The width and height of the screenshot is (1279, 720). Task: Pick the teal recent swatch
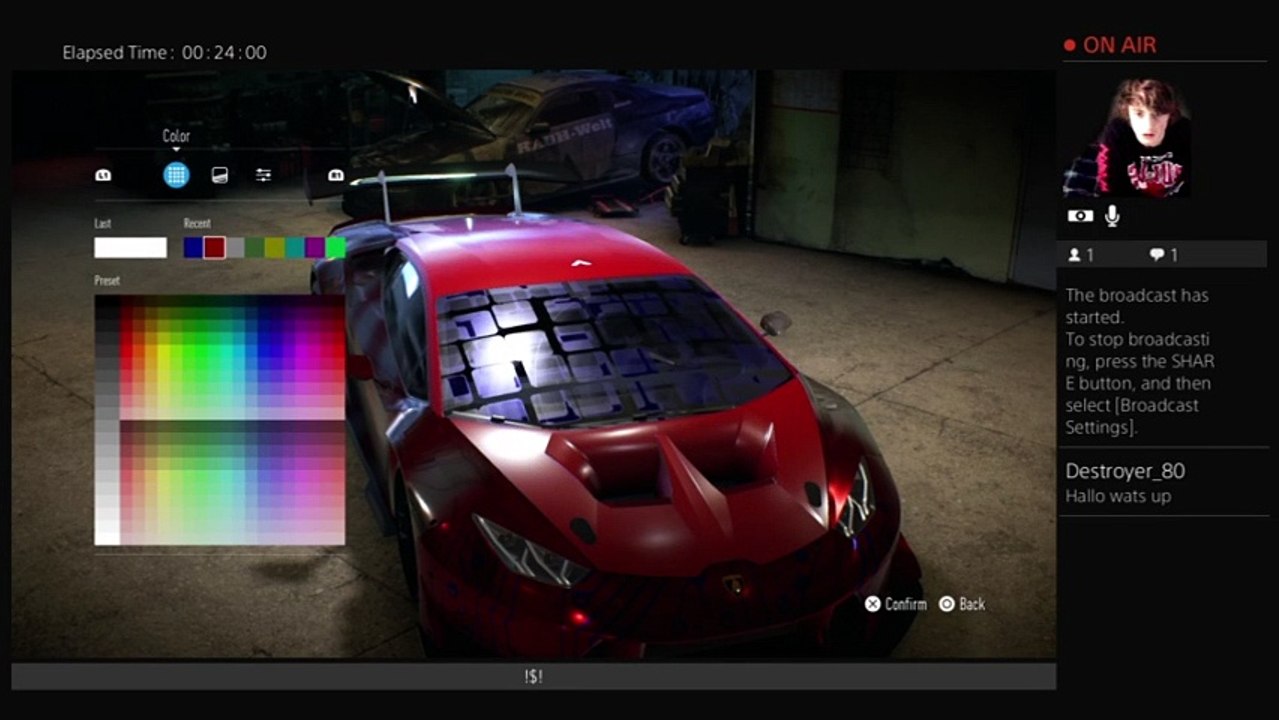coord(295,248)
